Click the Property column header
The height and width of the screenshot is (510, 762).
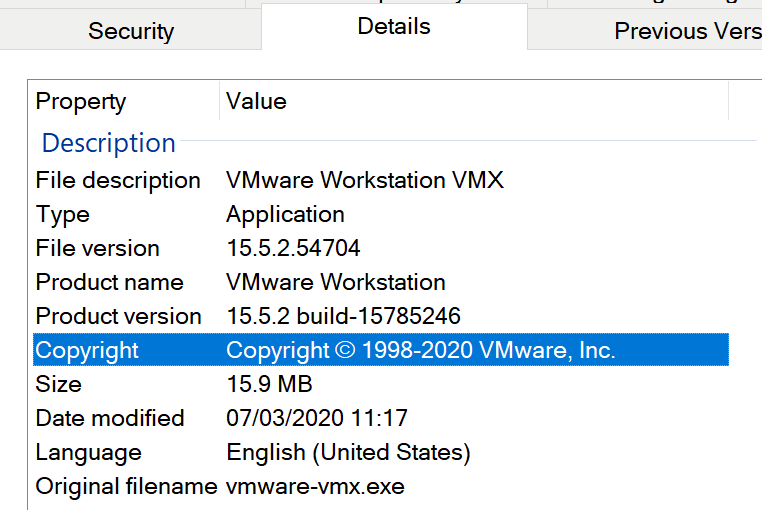coord(81,101)
